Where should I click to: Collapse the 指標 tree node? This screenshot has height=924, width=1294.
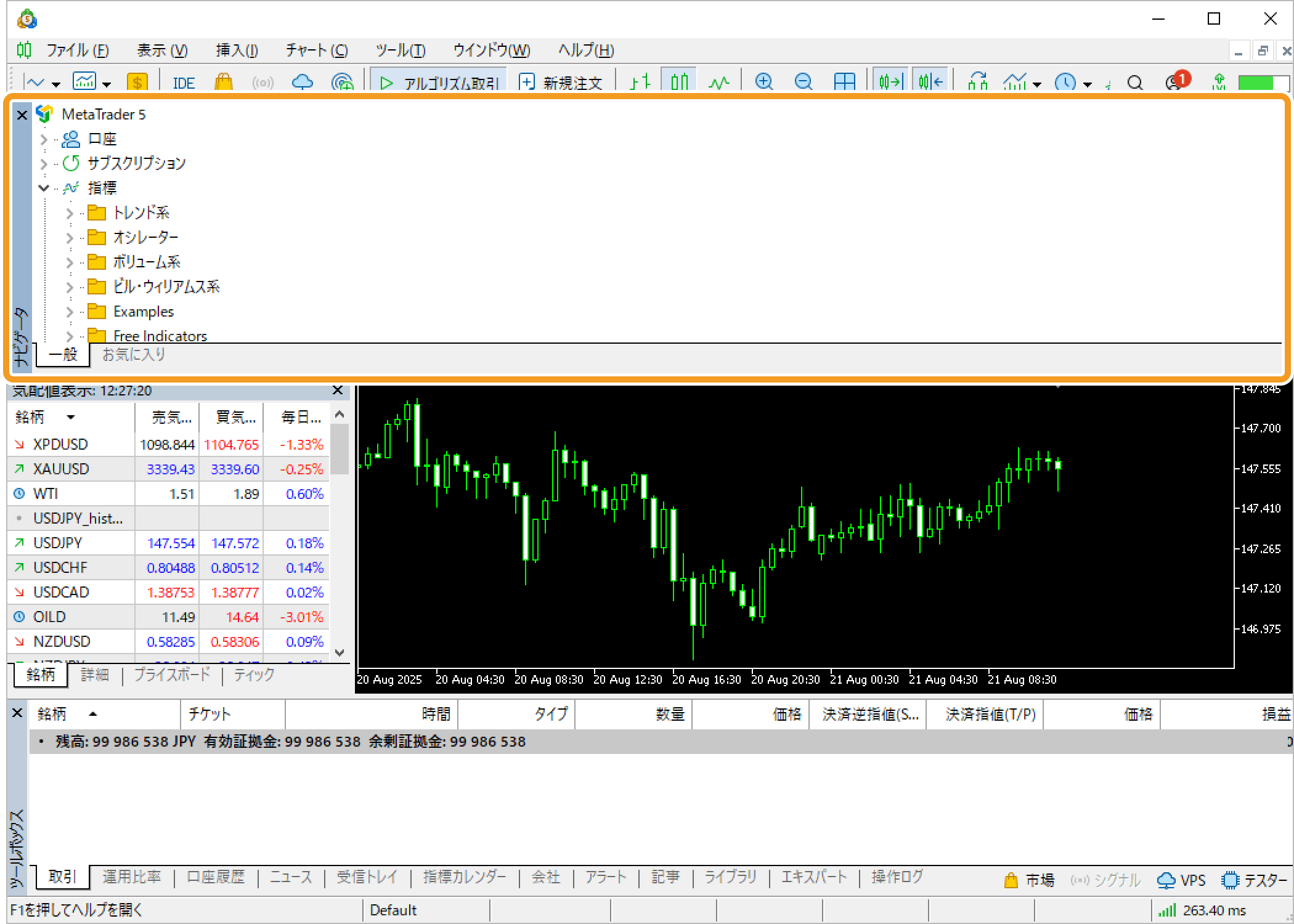click(44, 188)
